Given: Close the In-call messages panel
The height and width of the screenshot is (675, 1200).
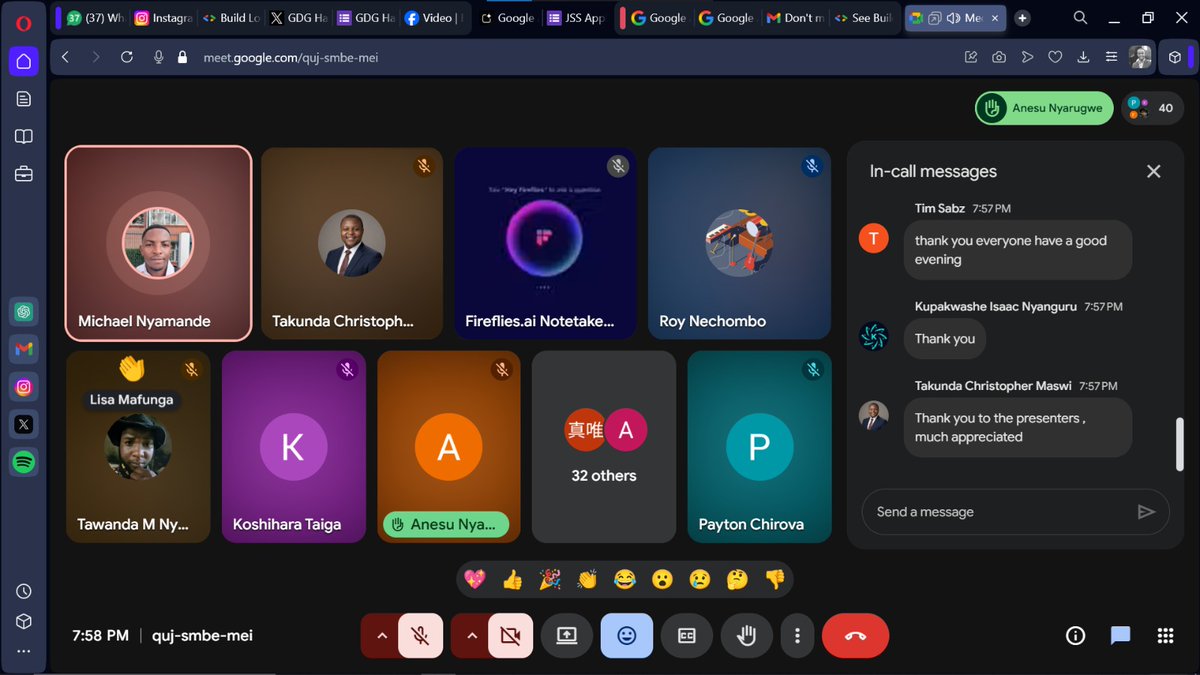Looking at the screenshot, I should point(1154,172).
